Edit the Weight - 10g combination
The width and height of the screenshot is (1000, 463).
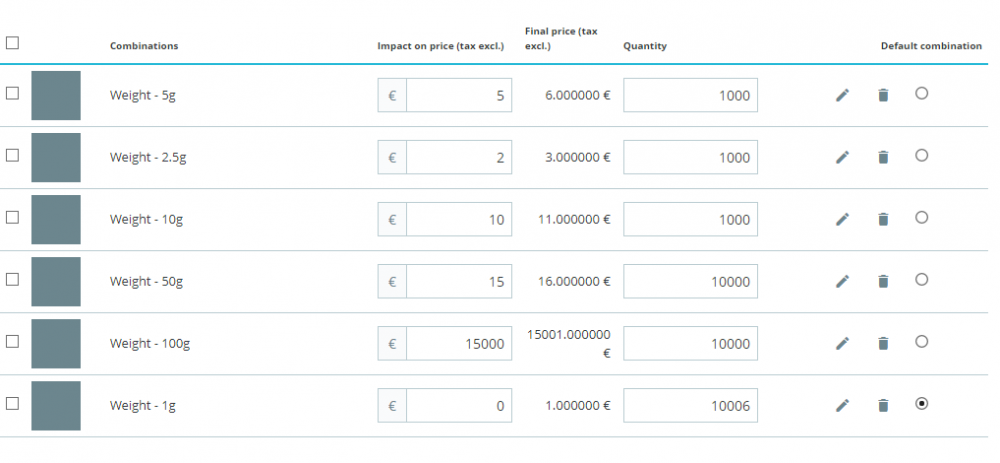(842, 219)
